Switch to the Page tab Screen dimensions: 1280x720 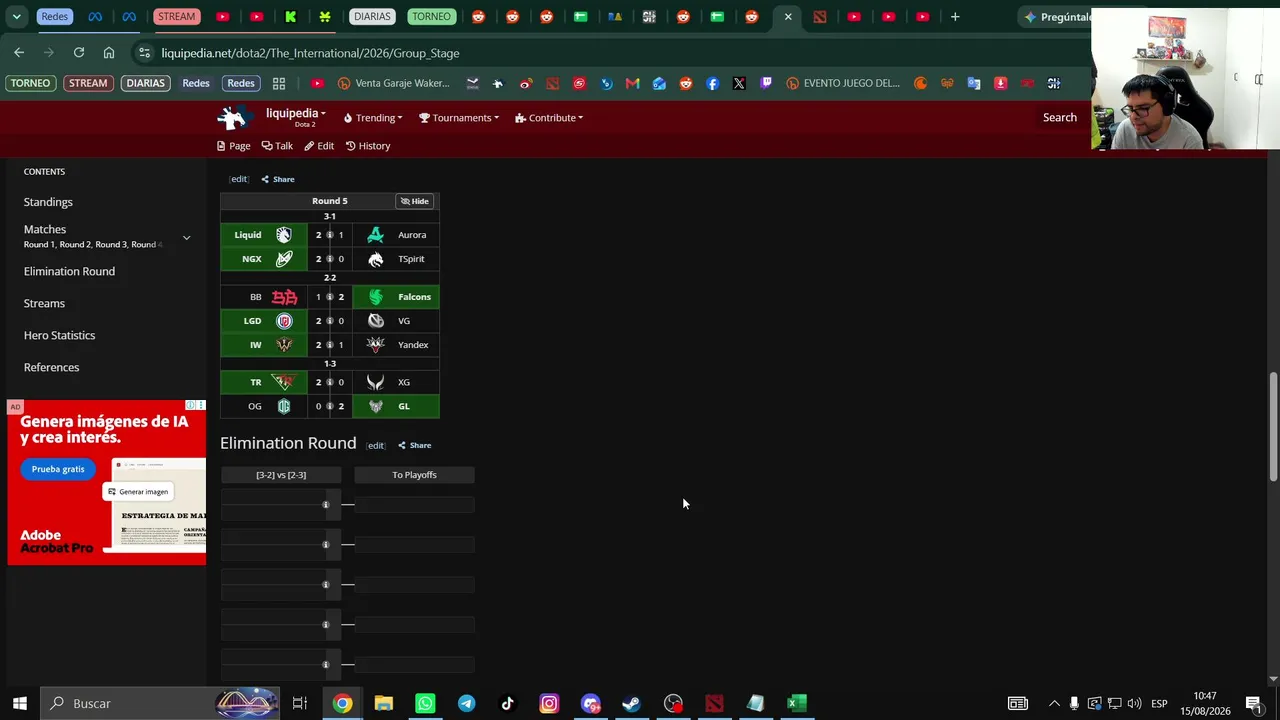[234, 146]
